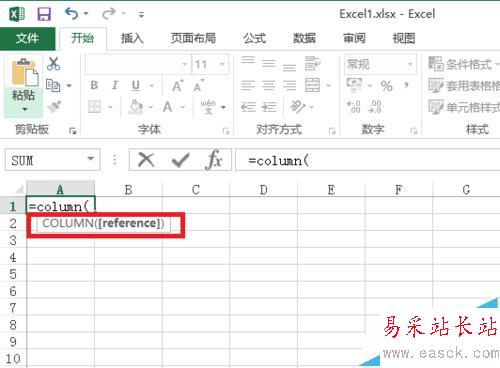Confirm formula entry with checkmark button
The image size is (500, 368).
click(181, 160)
